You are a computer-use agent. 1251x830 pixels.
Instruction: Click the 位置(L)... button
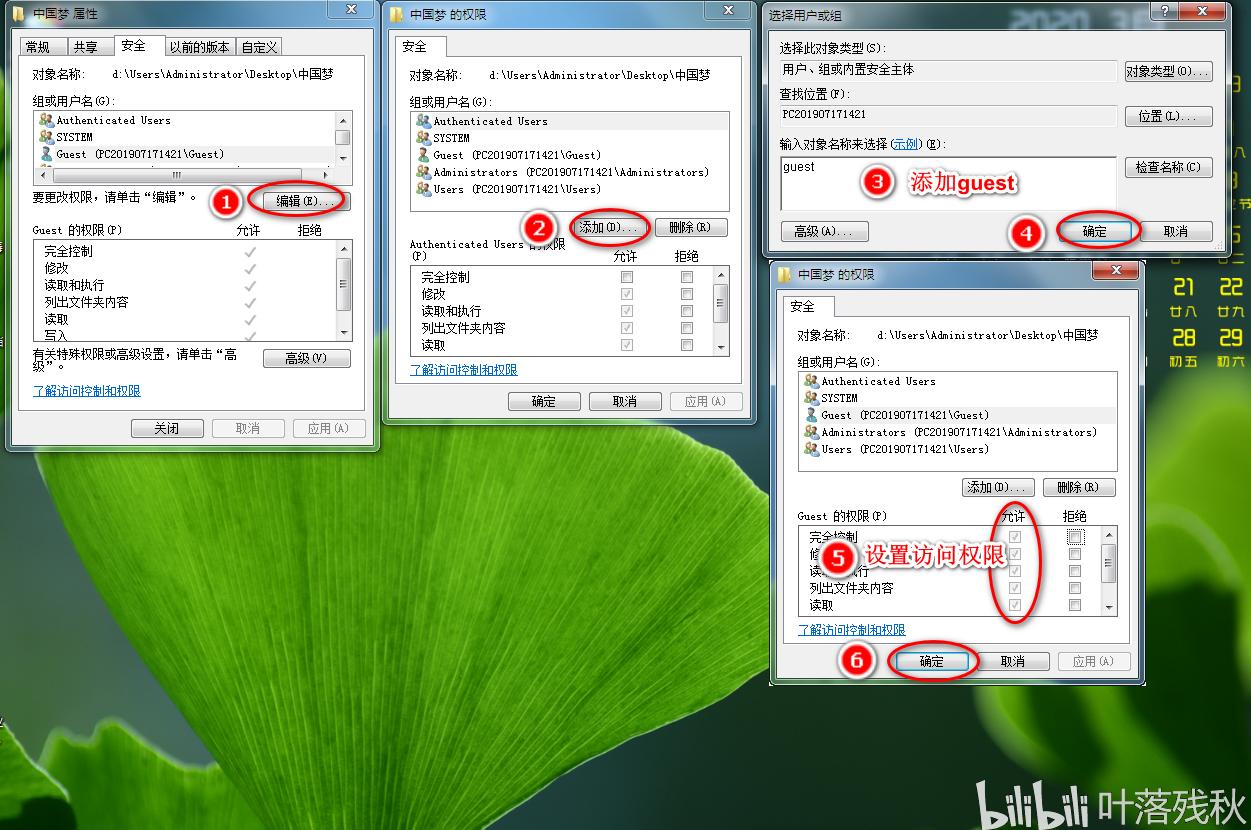1168,117
